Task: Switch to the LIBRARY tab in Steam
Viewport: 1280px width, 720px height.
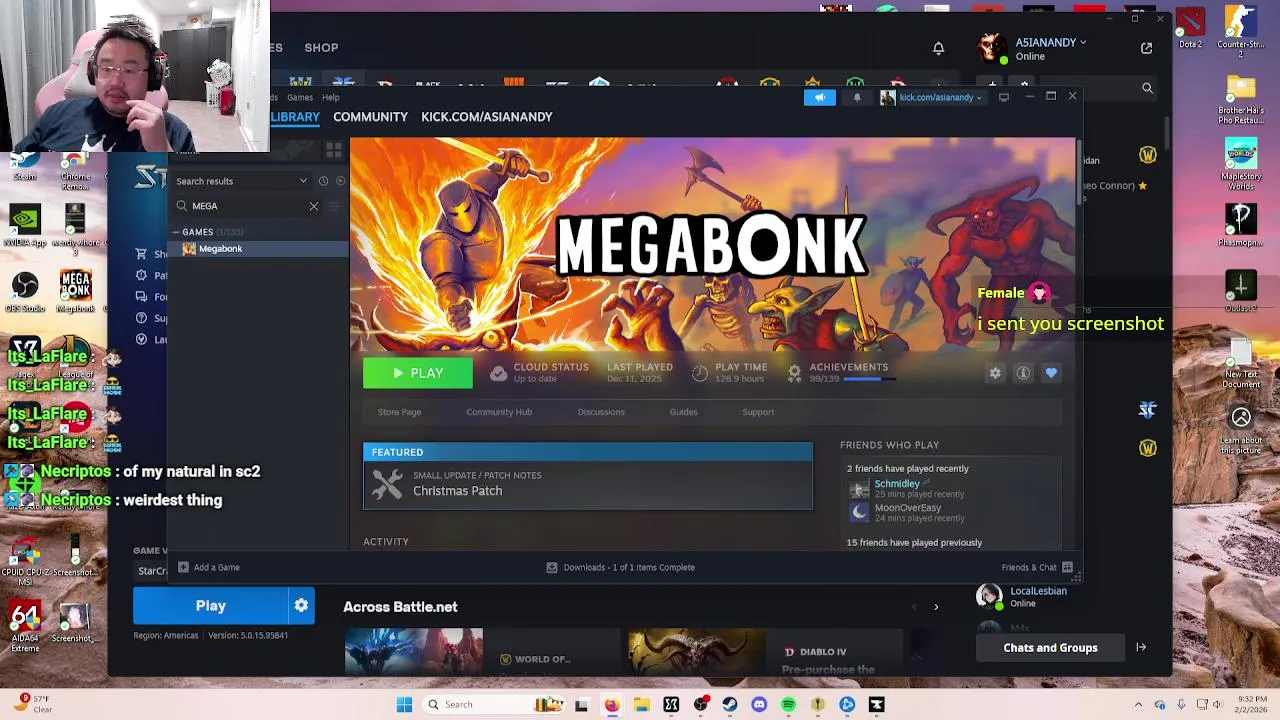Action: [x=295, y=117]
